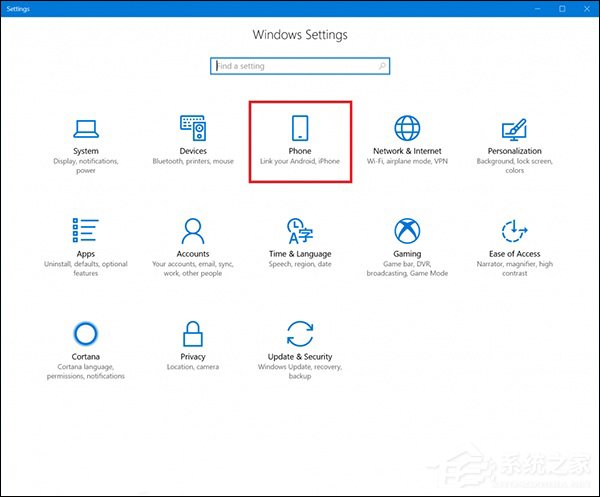The width and height of the screenshot is (600, 497).
Task: Open the Apps list icon
Action: pyautogui.click(x=86, y=230)
